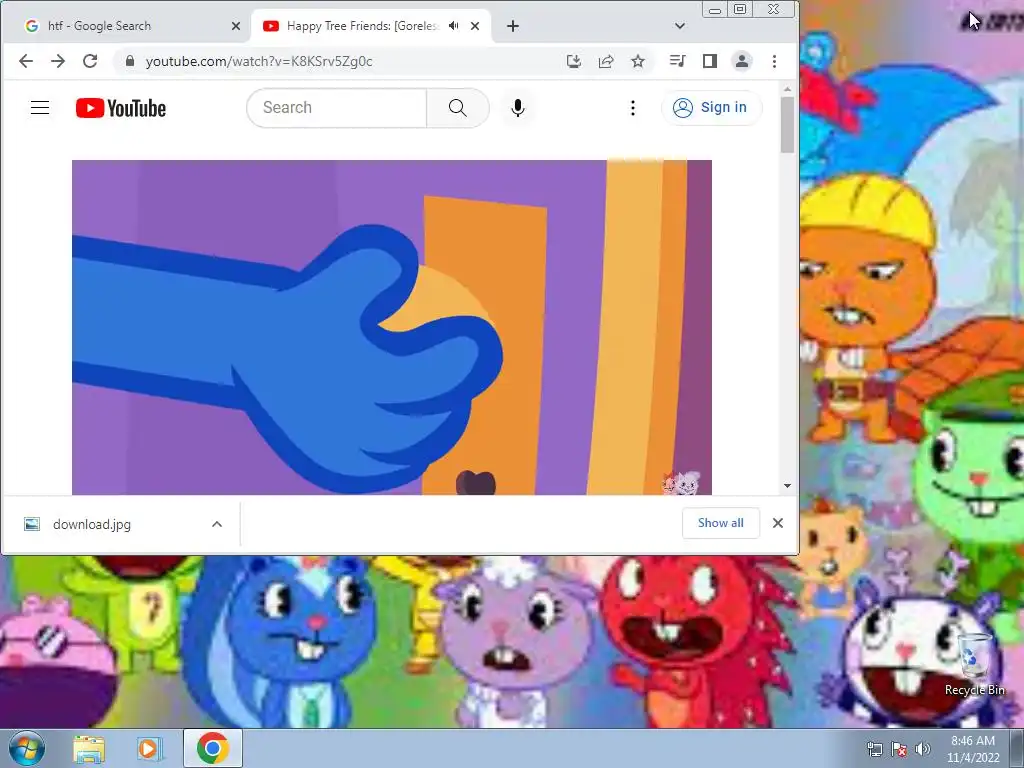Click the address bar URL youtube.com/watch
1024x768 pixels.
259,61
